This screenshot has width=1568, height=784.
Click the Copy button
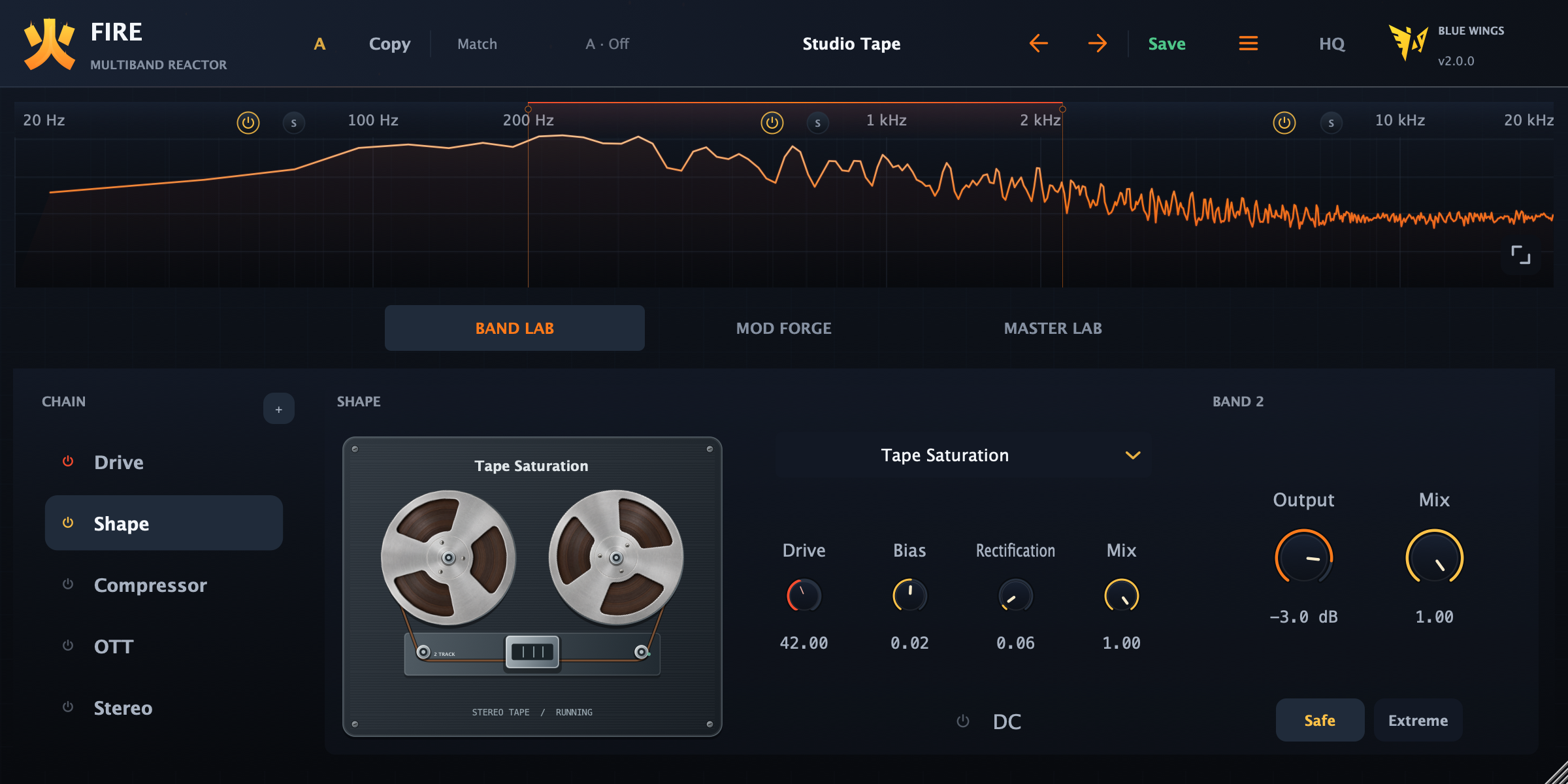click(390, 44)
